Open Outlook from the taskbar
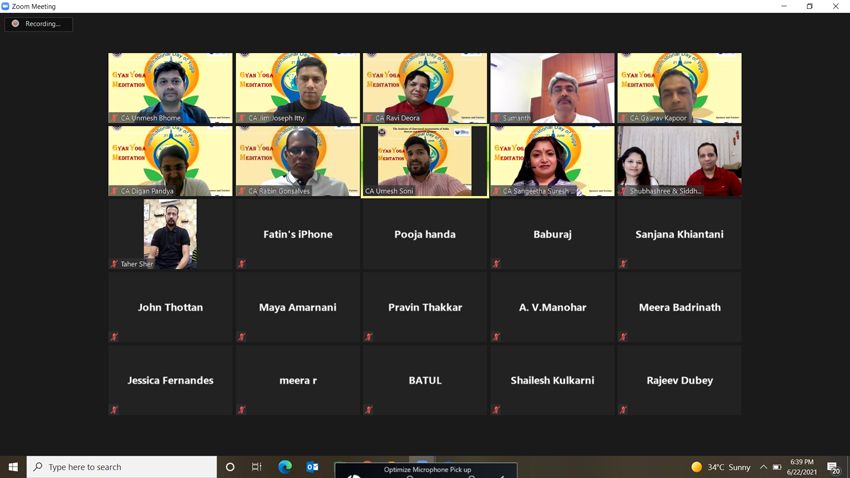The width and height of the screenshot is (850, 478). coord(312,467)
